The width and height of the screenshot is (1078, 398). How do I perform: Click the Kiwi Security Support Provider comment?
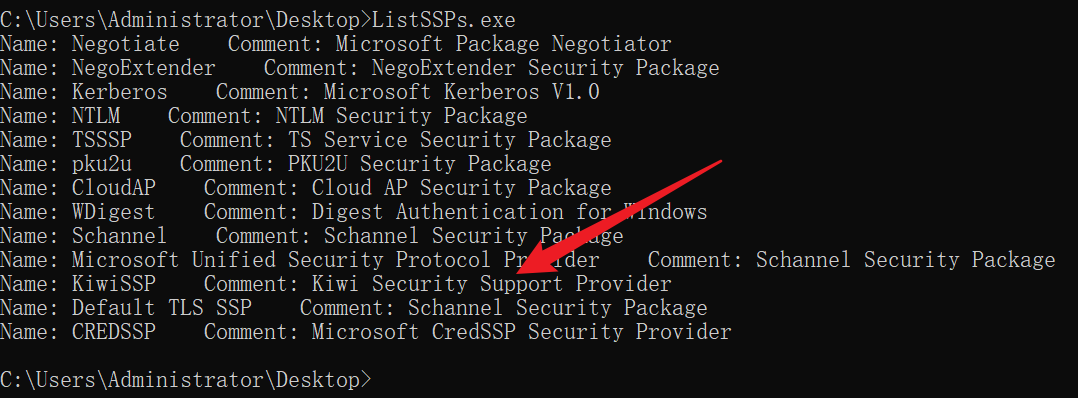(x=491, y=285)
